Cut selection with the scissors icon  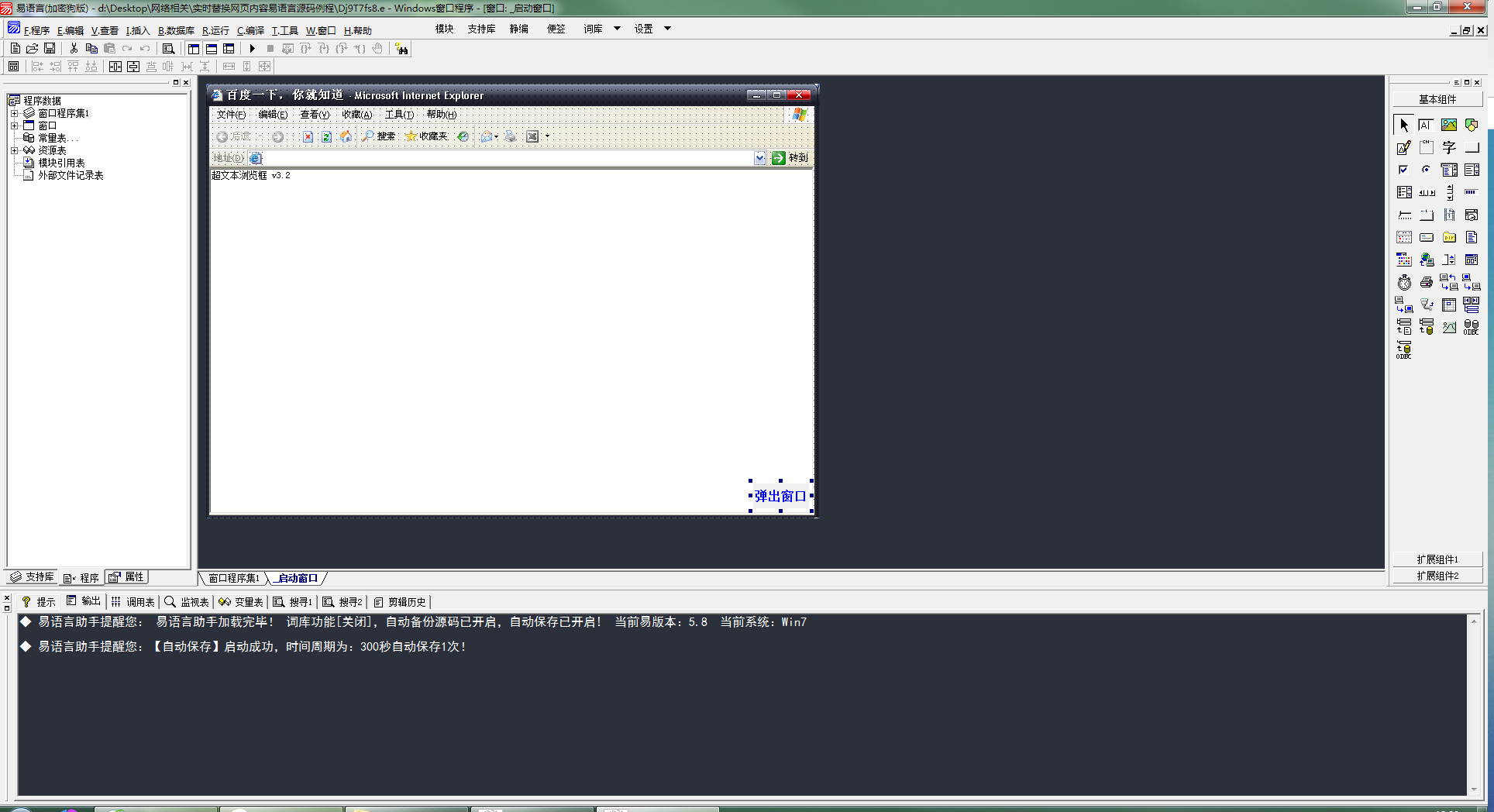74,48
